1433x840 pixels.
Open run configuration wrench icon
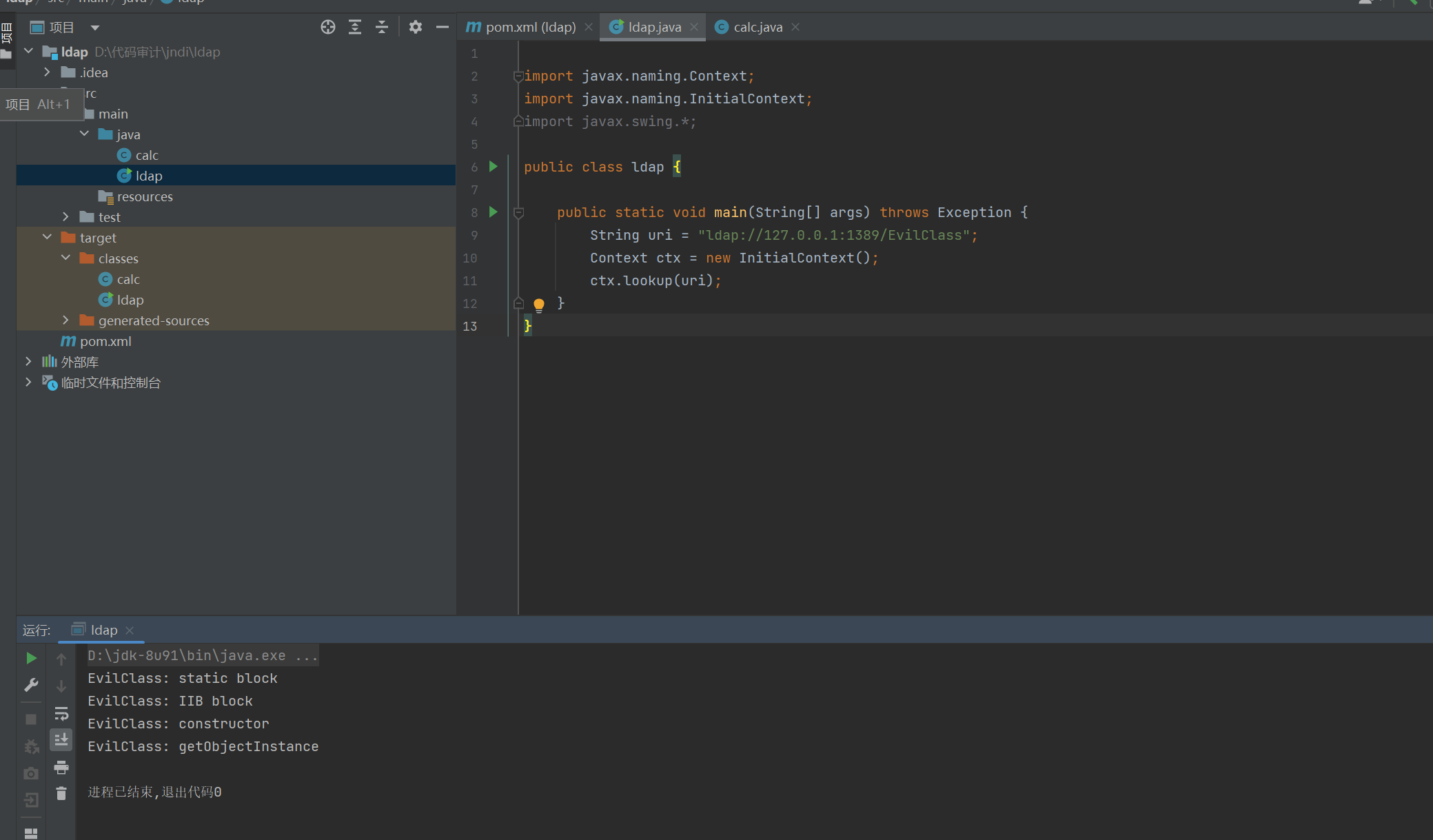pyautogui.click(x=31, y=685)
